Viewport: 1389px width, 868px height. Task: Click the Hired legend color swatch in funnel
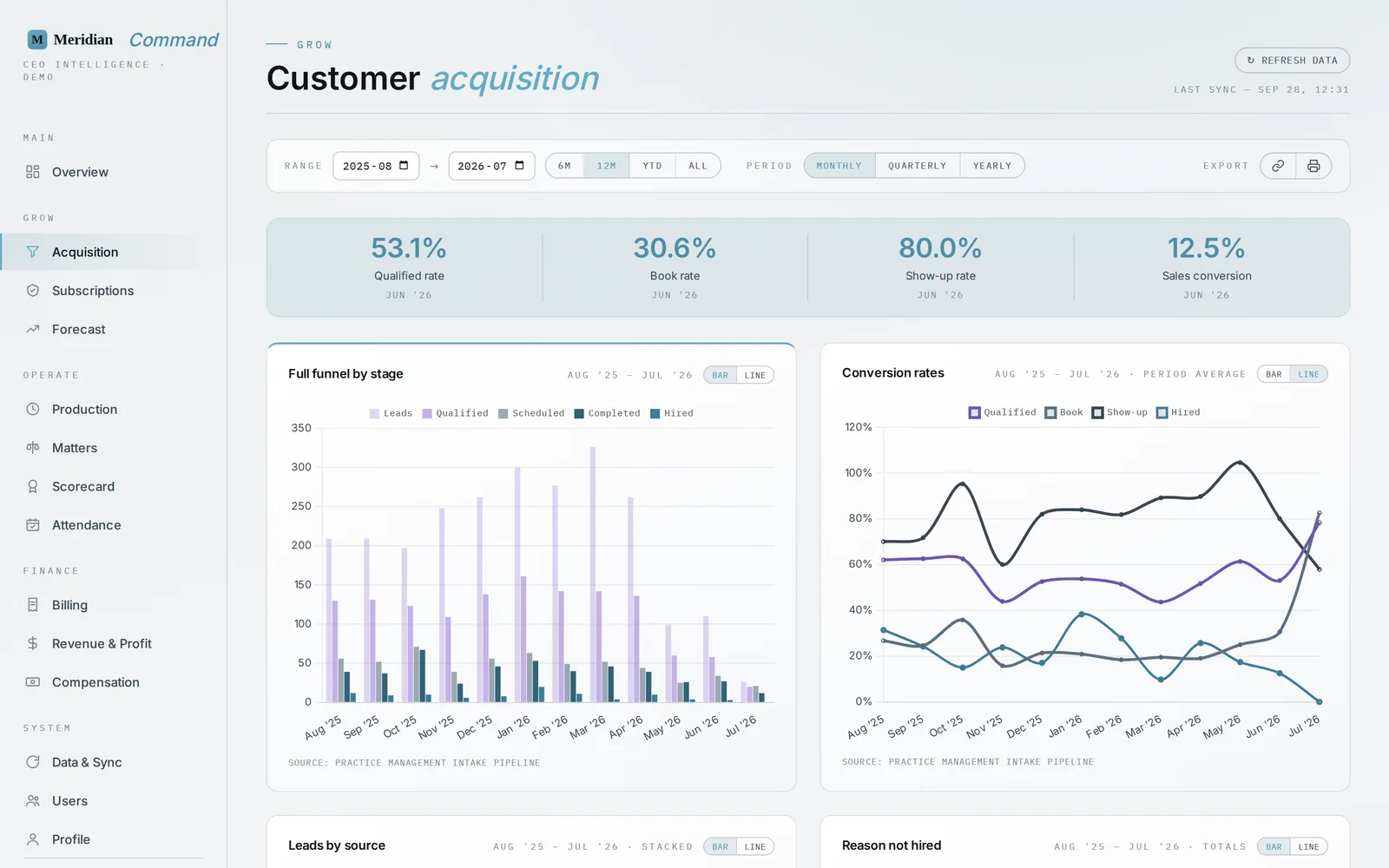pos(655,413)
